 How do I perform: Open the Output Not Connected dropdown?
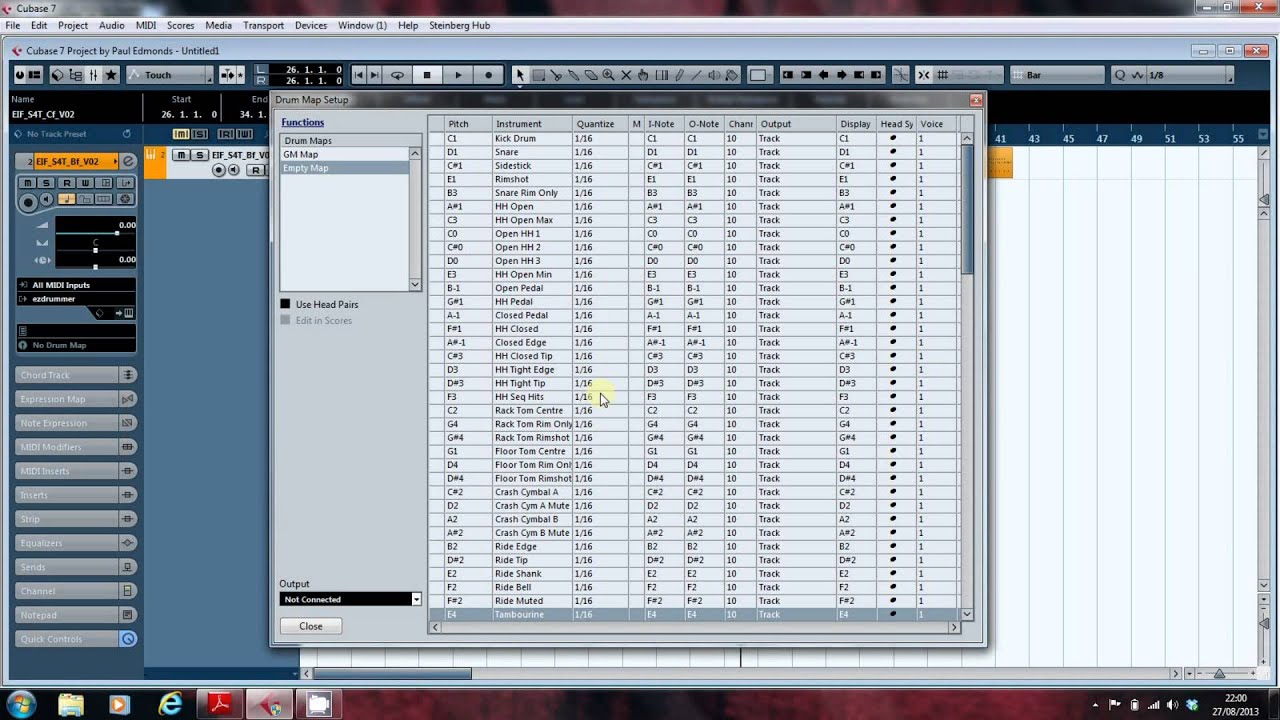[x=350, y=599]
